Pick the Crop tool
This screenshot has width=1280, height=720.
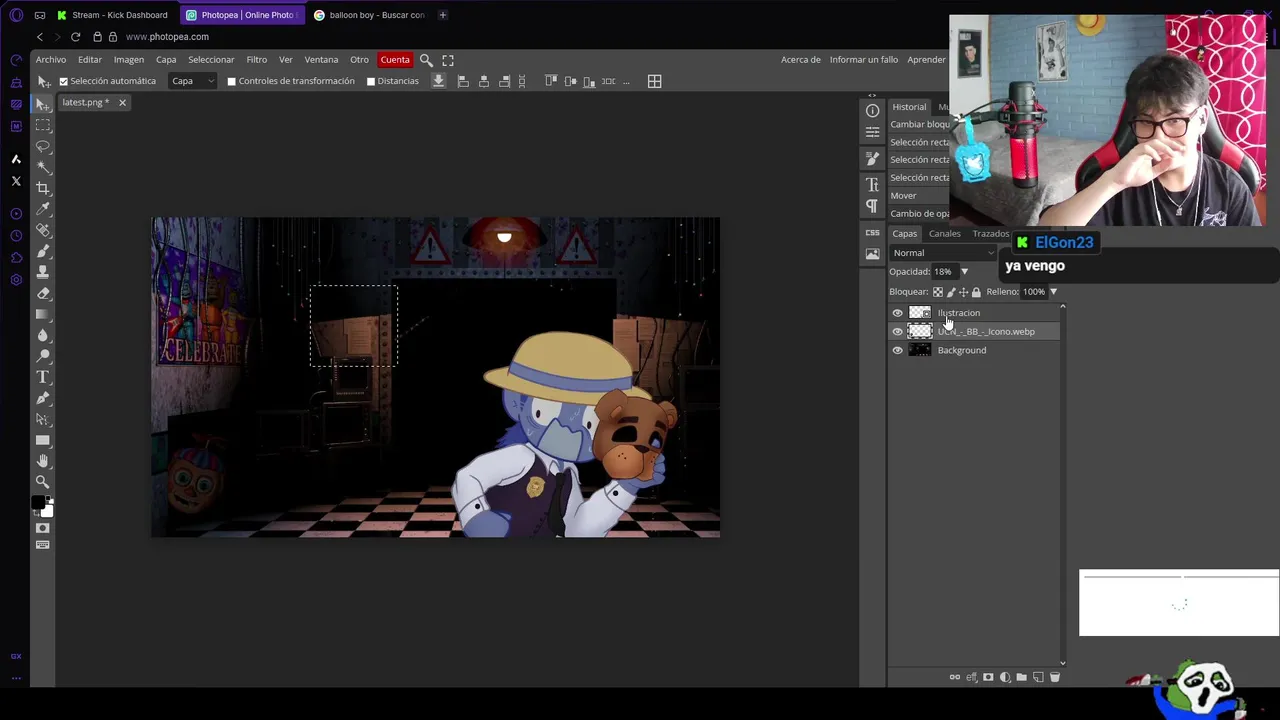pos(43,188)
